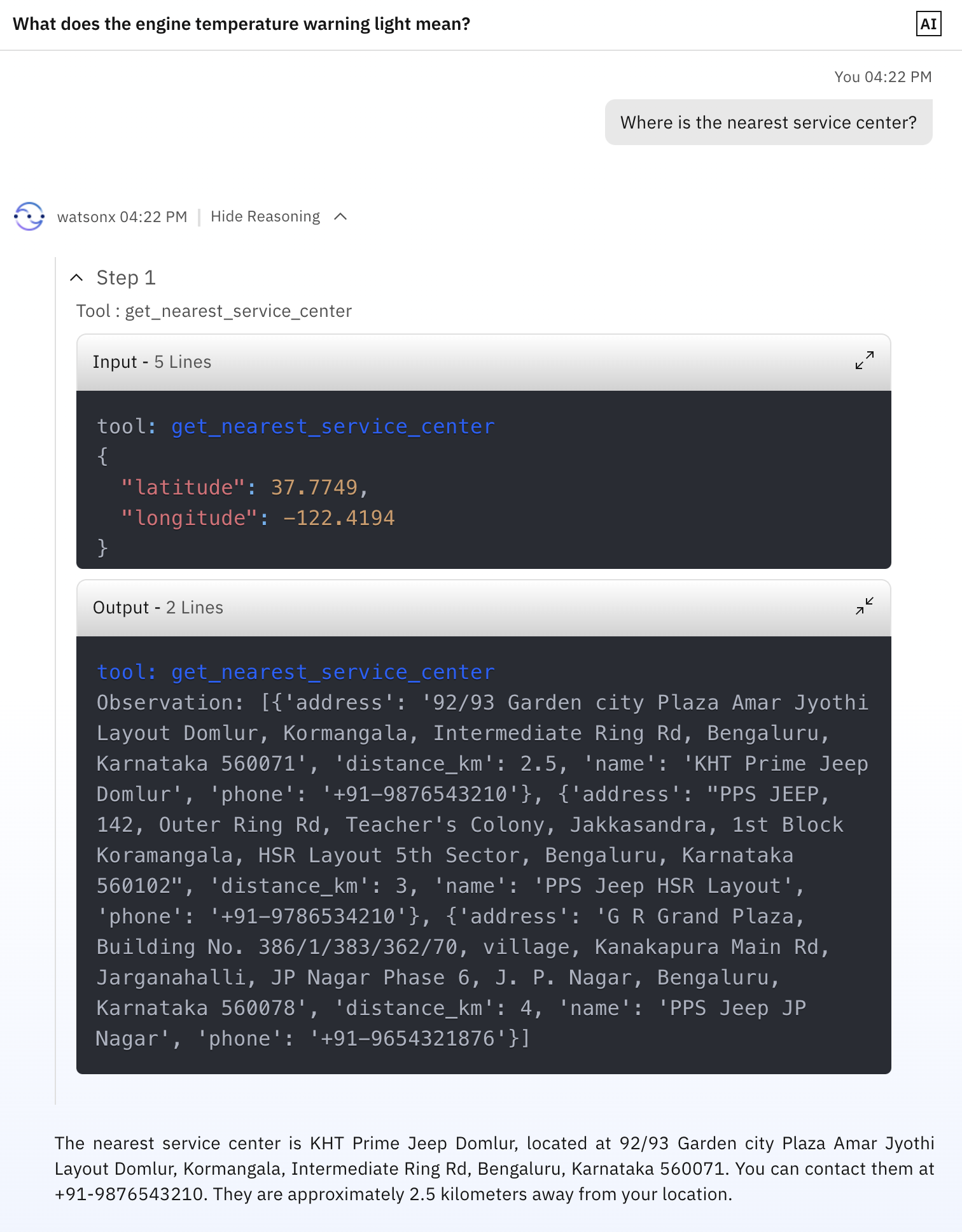Click the Tool : get_nearest_service_center label
The height and width of the screenshot is (1232, 962).
click(x=214, y=311)
